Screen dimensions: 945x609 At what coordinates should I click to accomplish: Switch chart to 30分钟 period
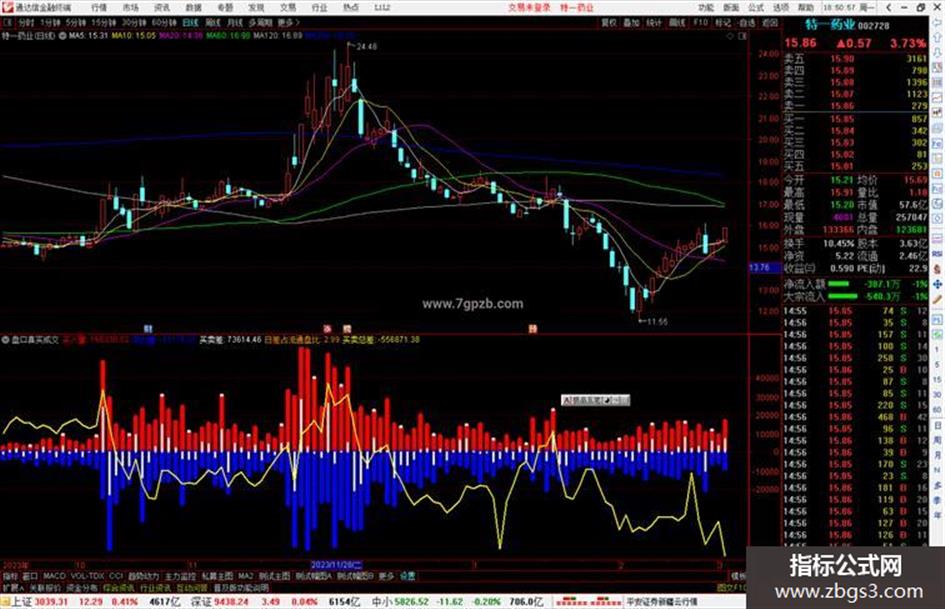coord(134,22)
